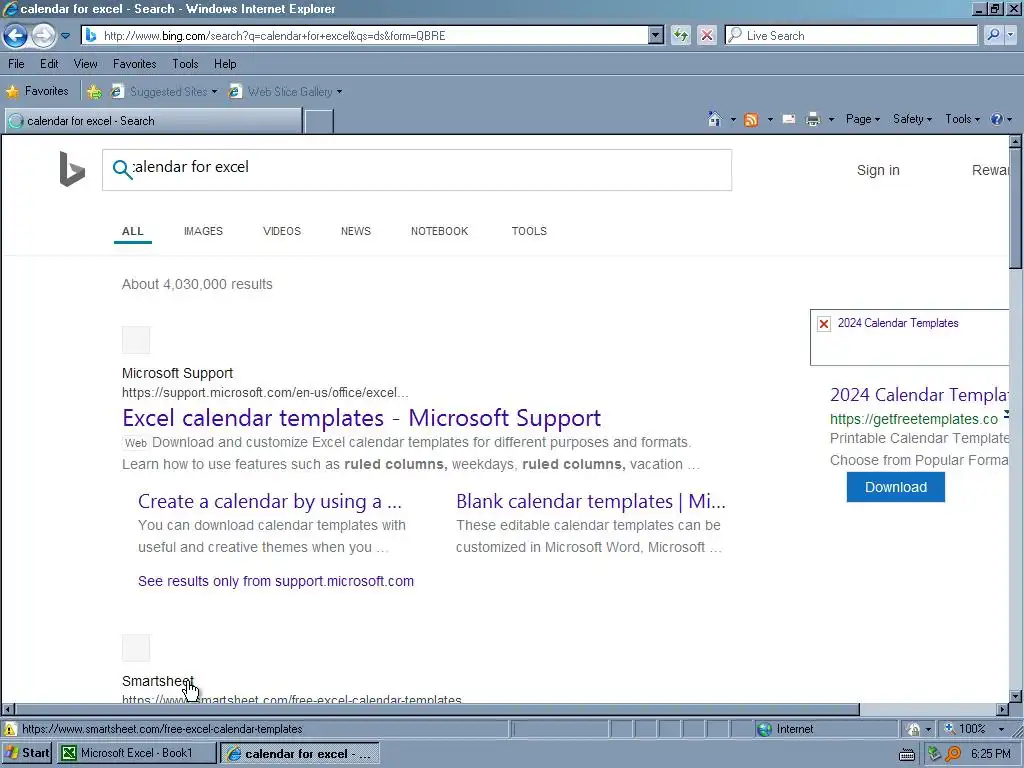The image size is (1024, 768).
Task: Click the Sign in link
Action: click(x=878, y=170)
